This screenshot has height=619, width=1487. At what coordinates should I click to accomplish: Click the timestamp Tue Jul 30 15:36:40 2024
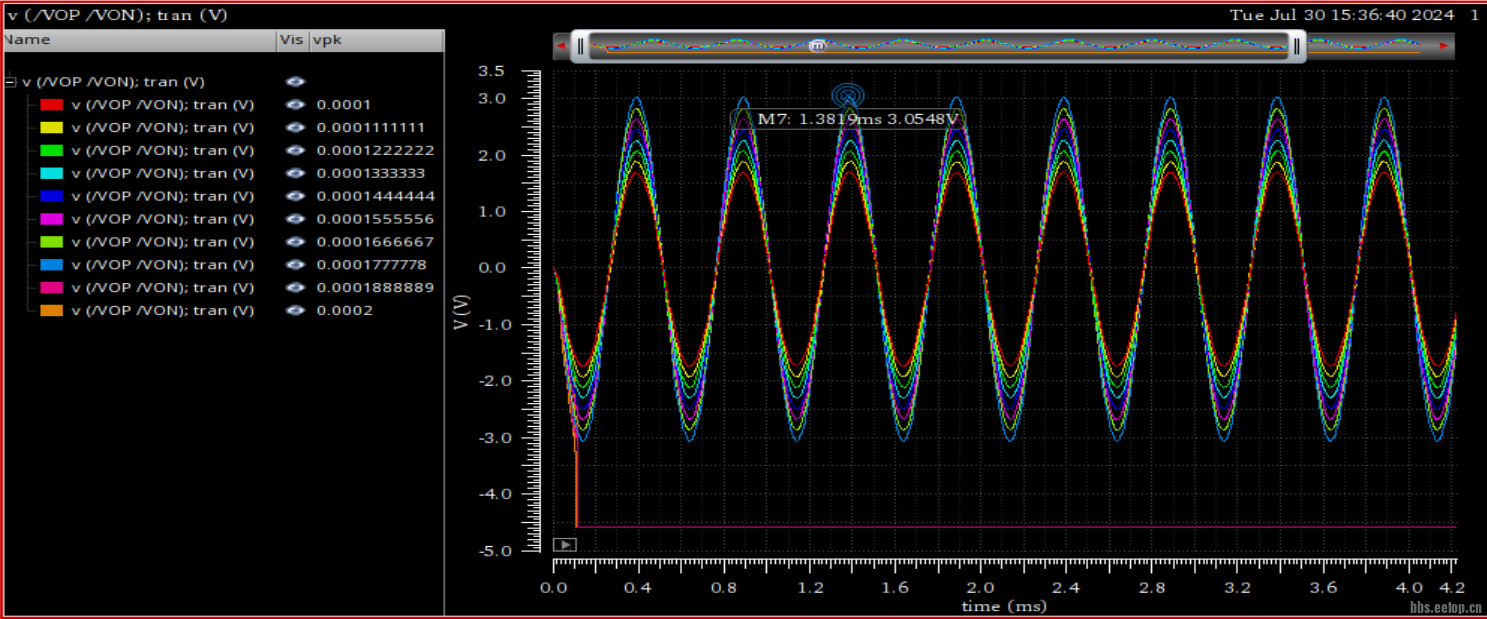point(1343,15)
